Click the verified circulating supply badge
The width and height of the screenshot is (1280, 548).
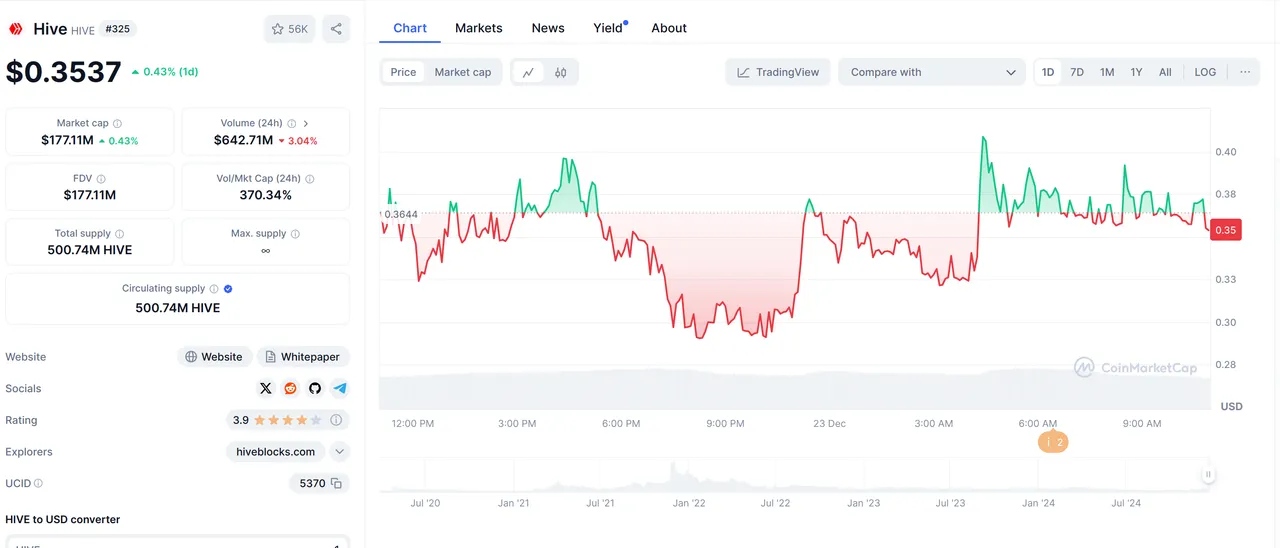[228, 289]
